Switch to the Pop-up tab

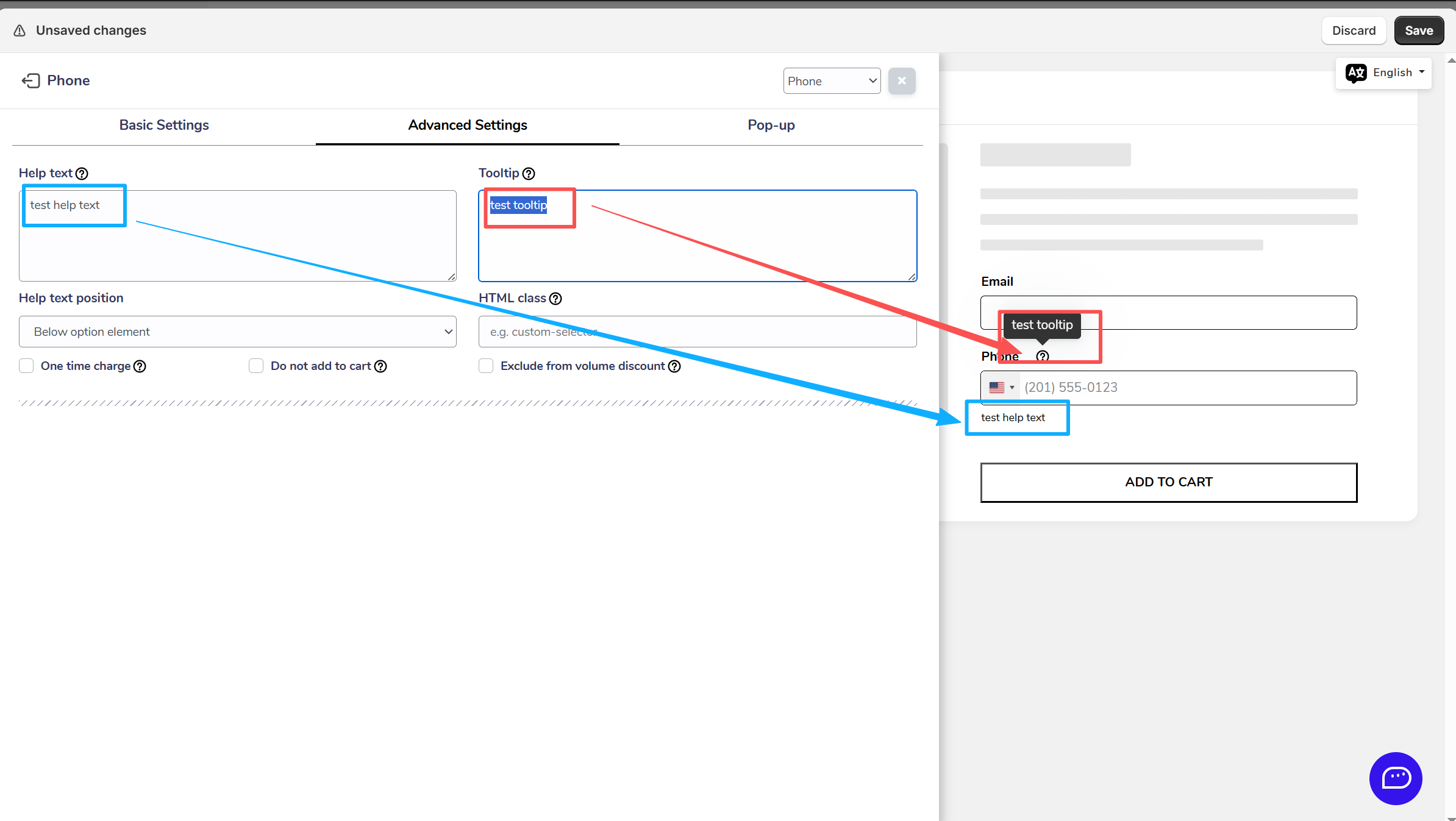(771, 125)
